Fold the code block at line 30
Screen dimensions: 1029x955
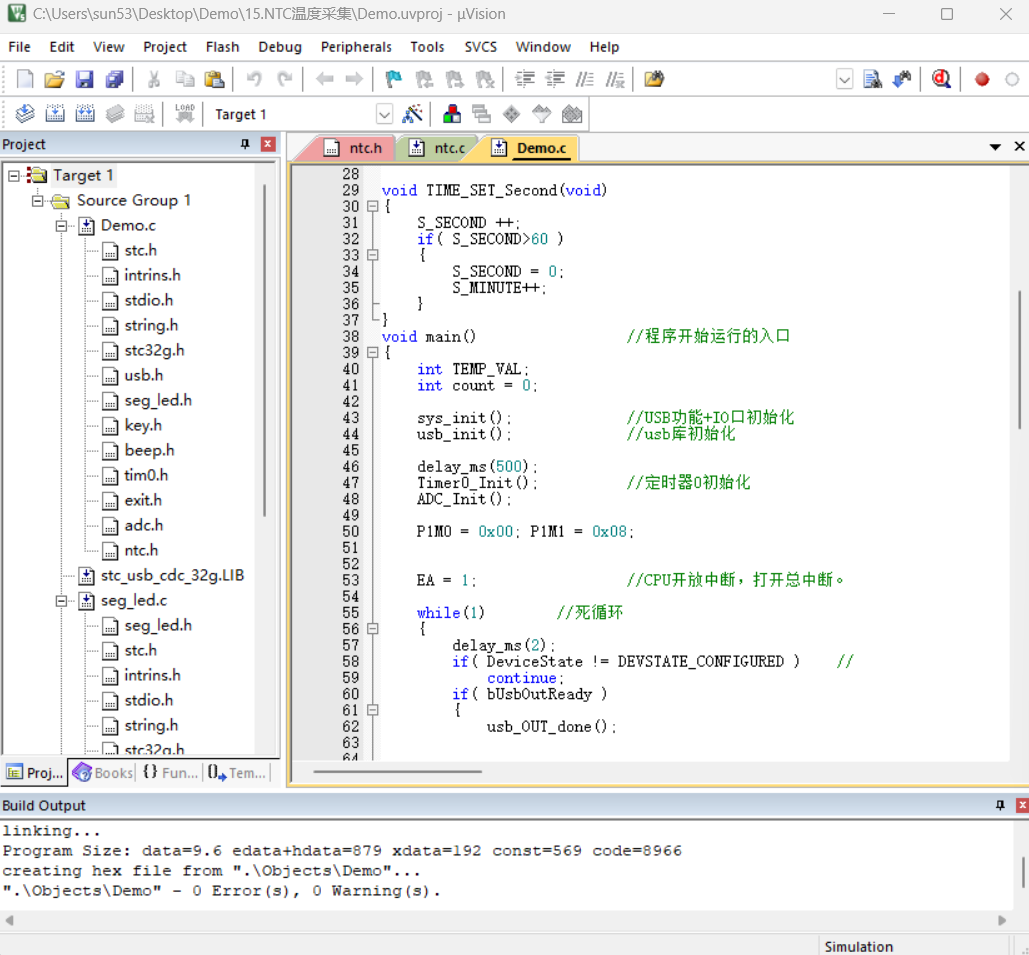click(x=373, y=206)
